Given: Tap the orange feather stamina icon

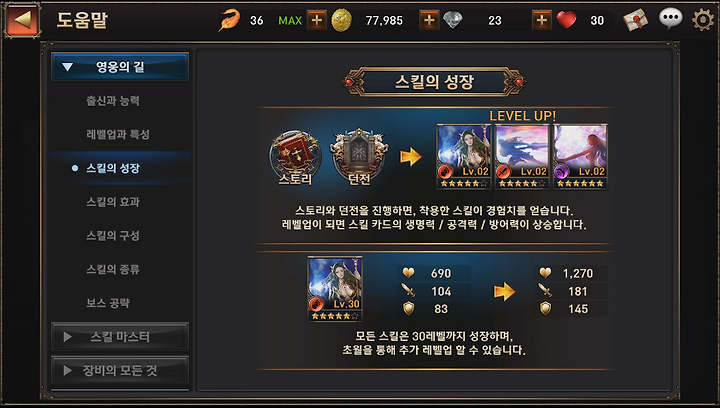Looking at the screenshot, I should (x=229, y=20).
